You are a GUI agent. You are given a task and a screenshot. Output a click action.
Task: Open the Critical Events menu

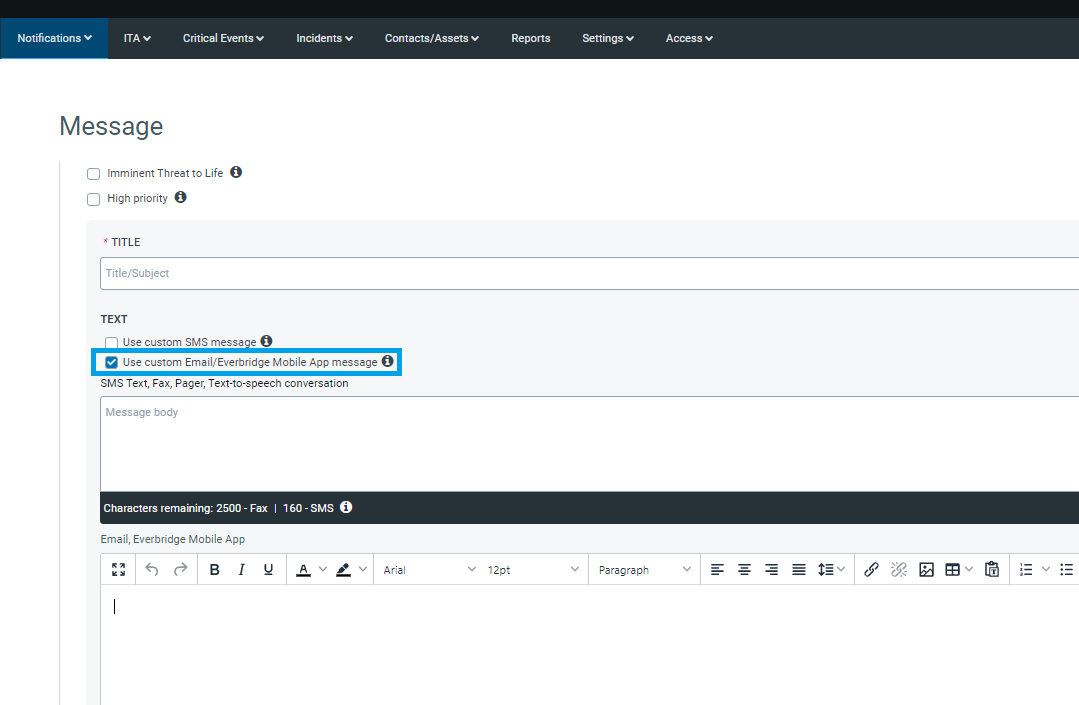pyautogui.click(x=223, y=38)
